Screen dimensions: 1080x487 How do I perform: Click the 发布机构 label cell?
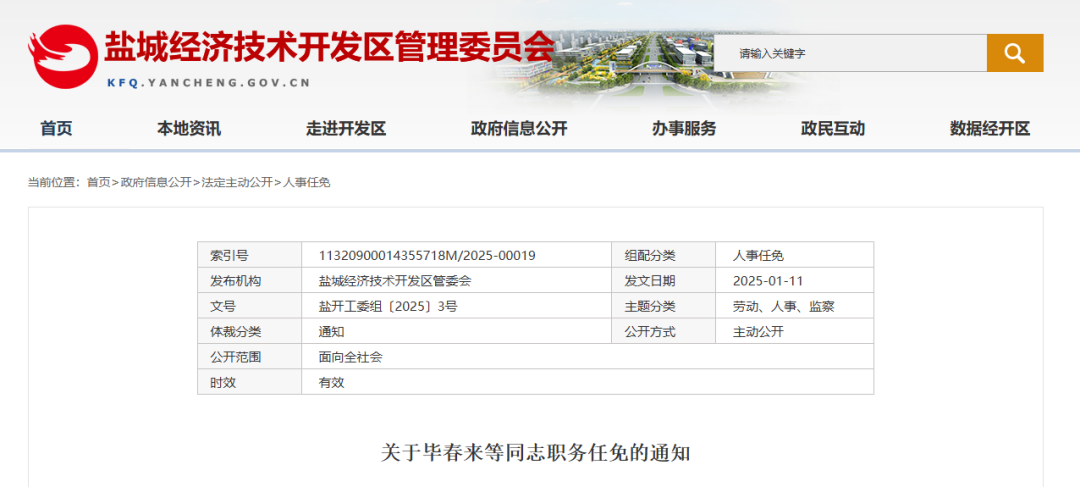pyautogui.click(x=249, y=280)
